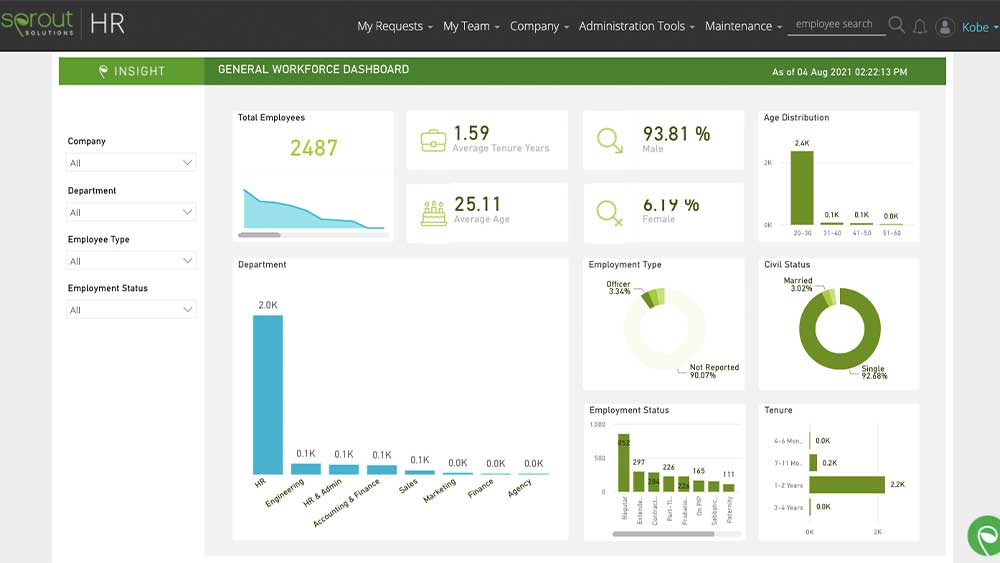Click the Sprout Solutions logo
Screen dimensions: 1000x563
37,23
